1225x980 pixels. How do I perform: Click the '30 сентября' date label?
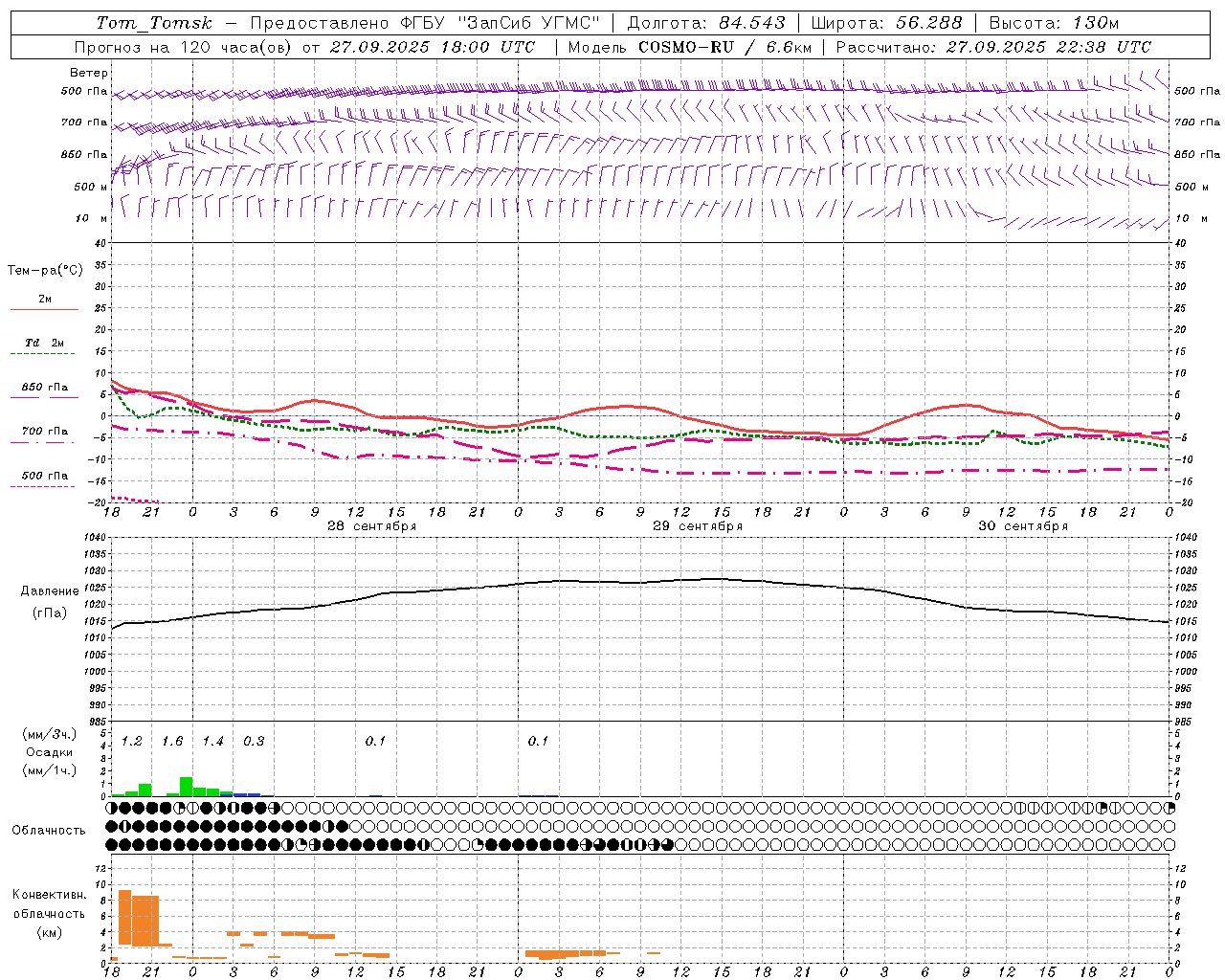[1023, 526]
